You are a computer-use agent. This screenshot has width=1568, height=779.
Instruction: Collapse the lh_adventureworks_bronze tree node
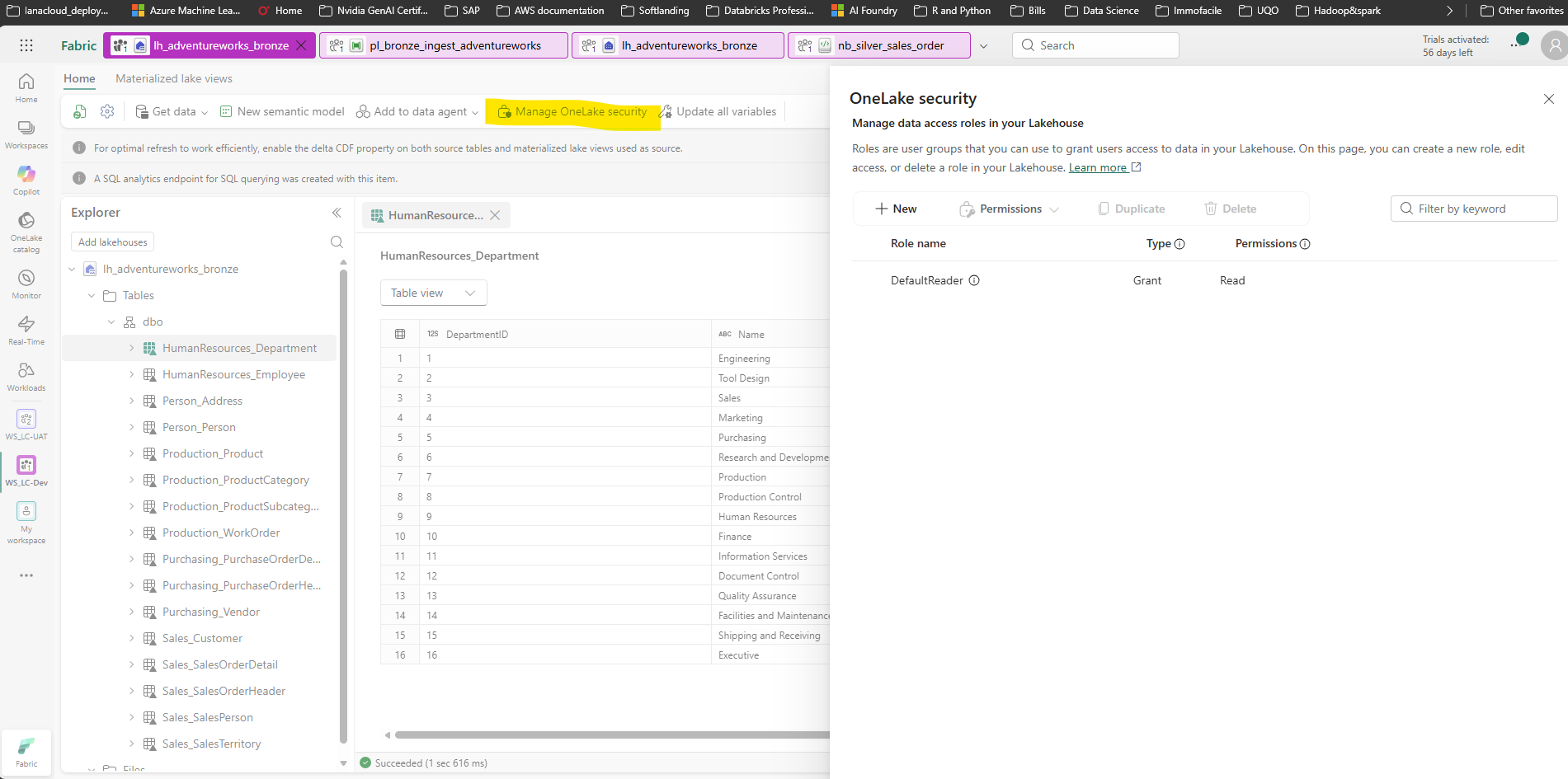(72, 269)
